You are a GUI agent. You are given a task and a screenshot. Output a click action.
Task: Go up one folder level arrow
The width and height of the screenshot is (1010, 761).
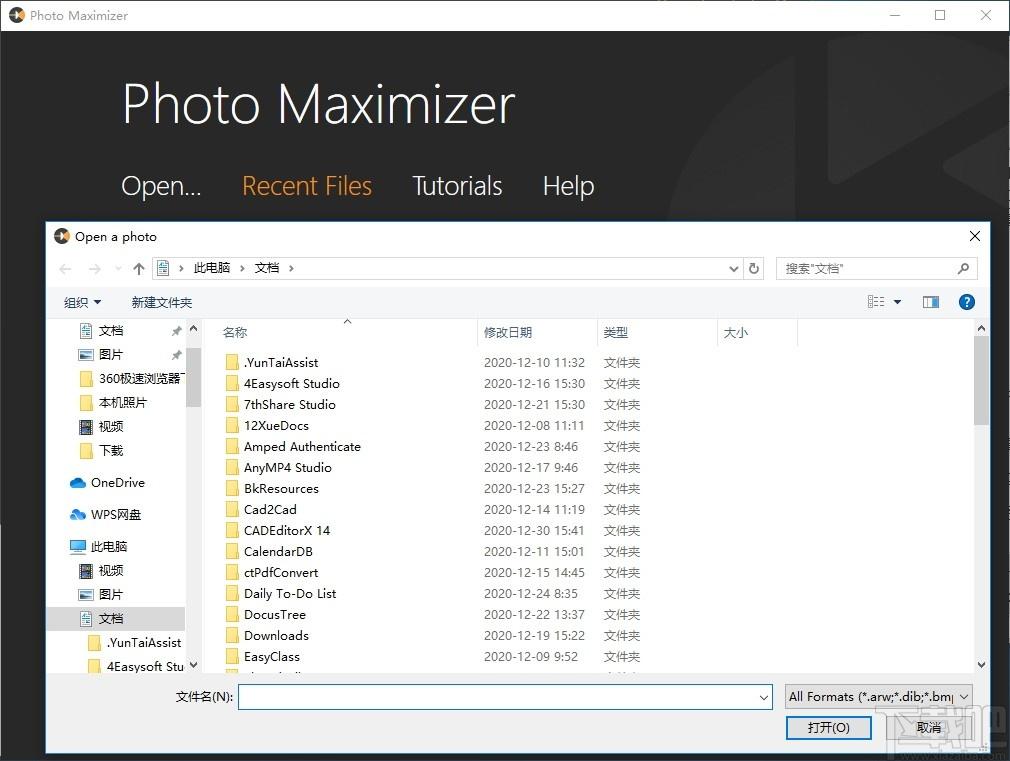138,269
